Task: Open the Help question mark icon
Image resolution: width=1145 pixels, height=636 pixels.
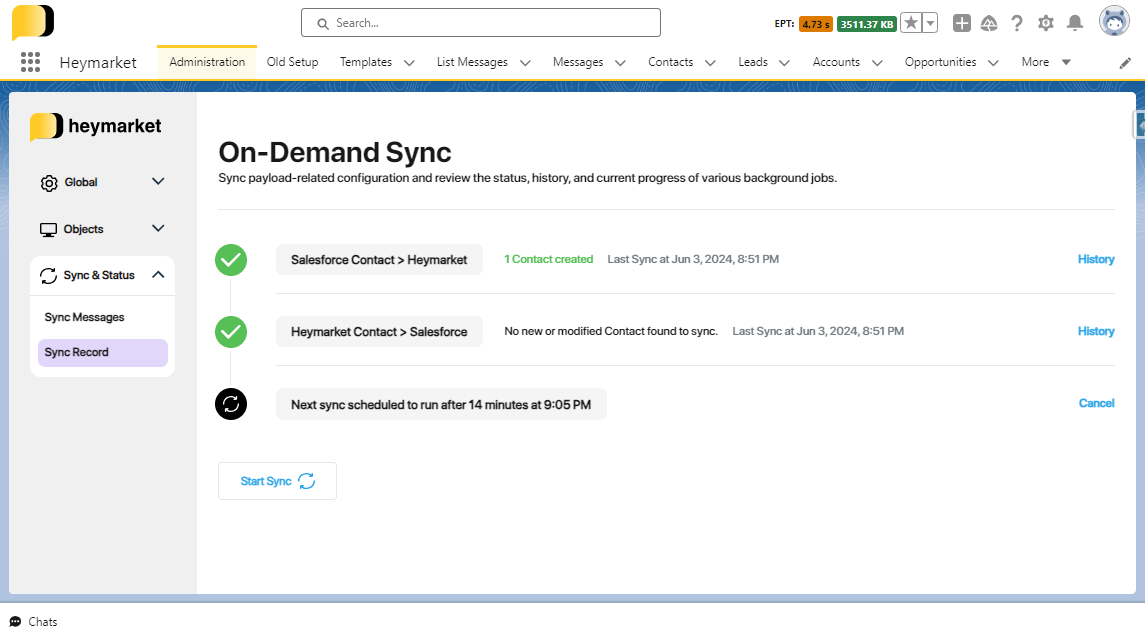Action: point(1016,23)
